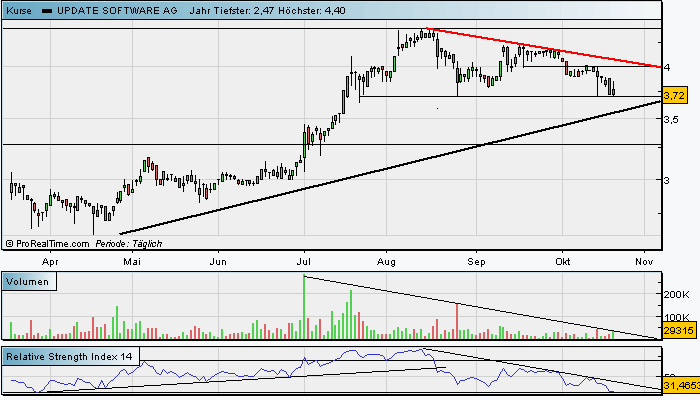Click the Jun label on time axis

coord(218,262)
